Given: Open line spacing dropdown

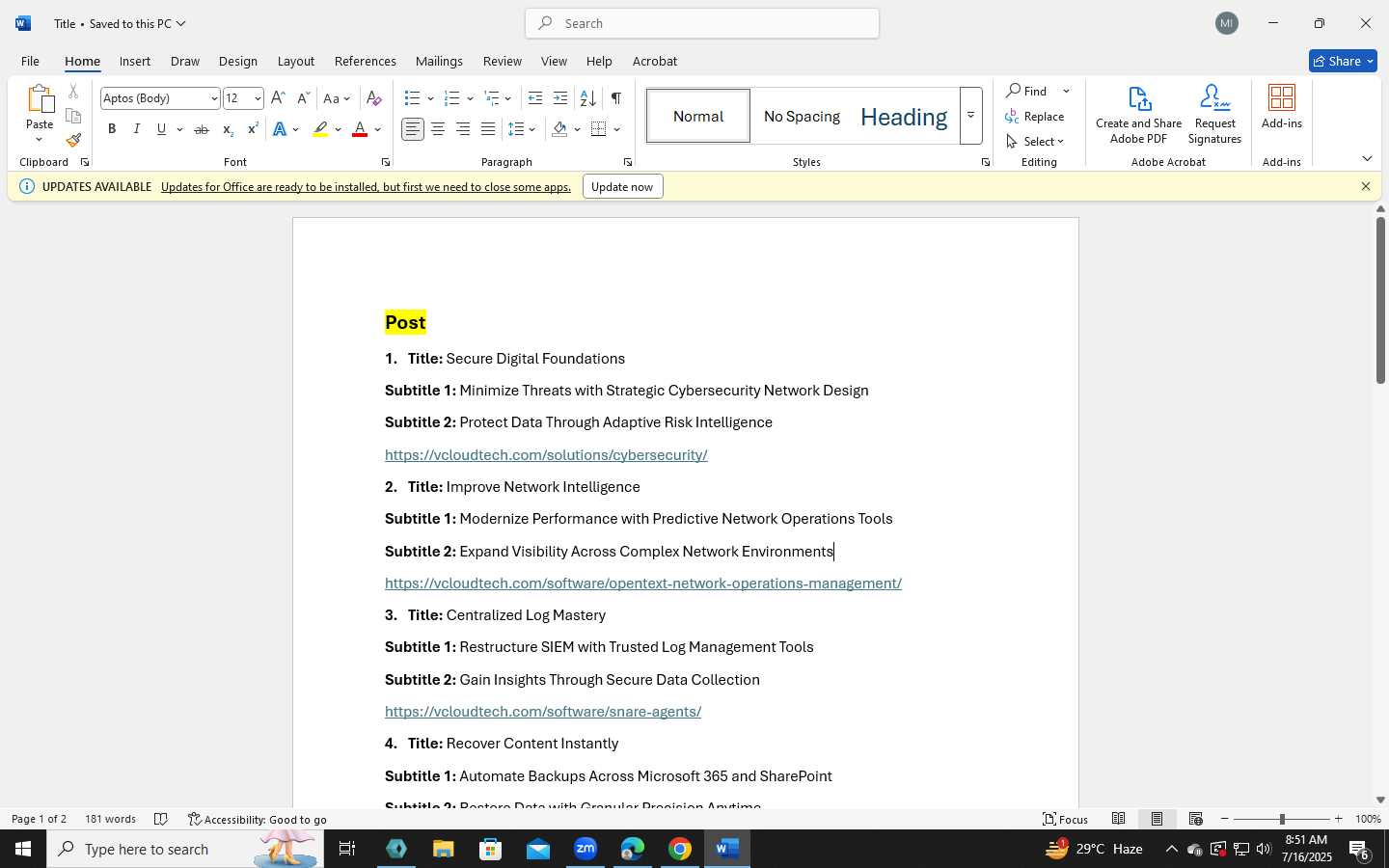Looking at the screenshot, I should coord(522,129).
